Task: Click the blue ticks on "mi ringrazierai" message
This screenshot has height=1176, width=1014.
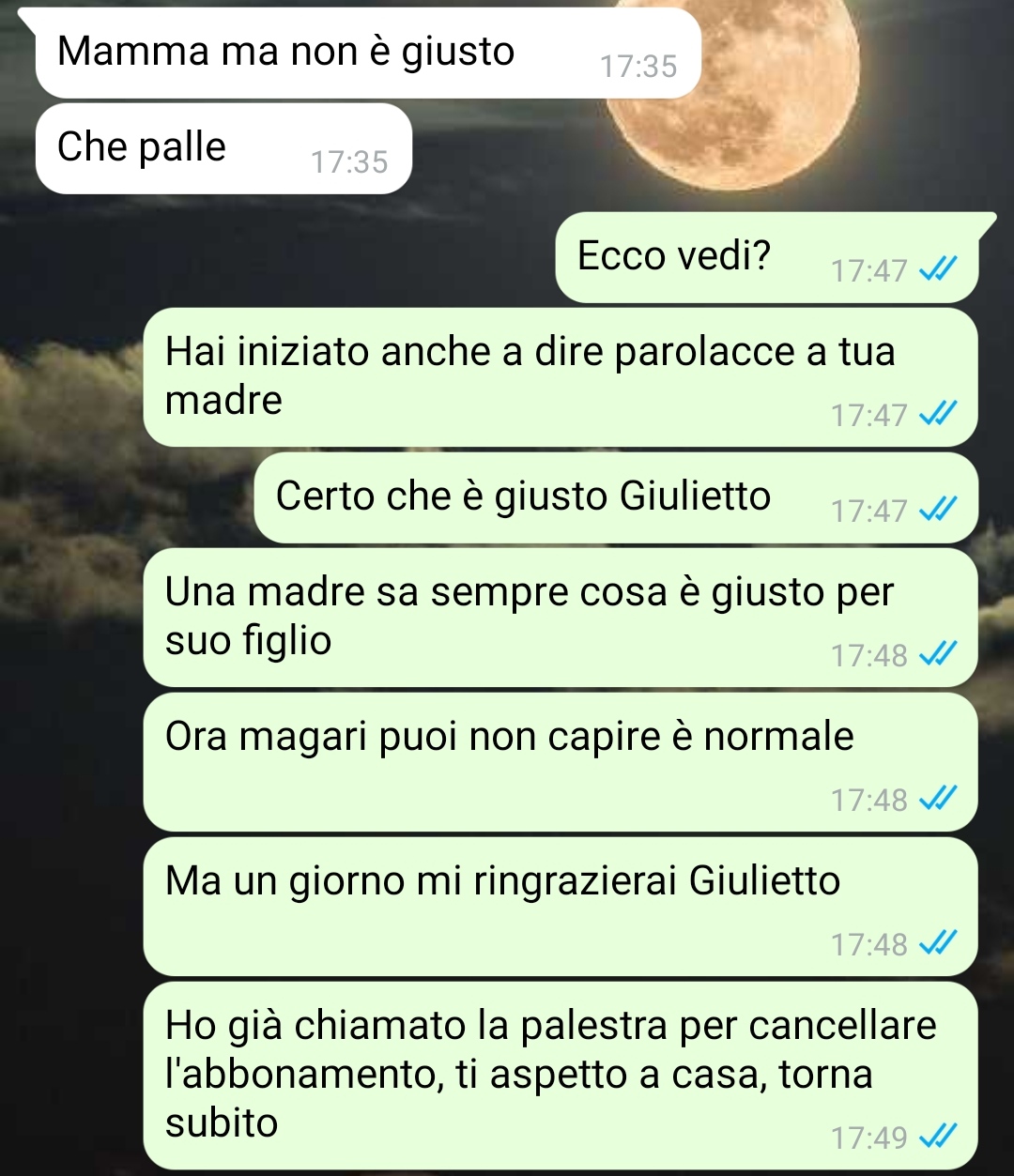Action: tap(938, 943)
